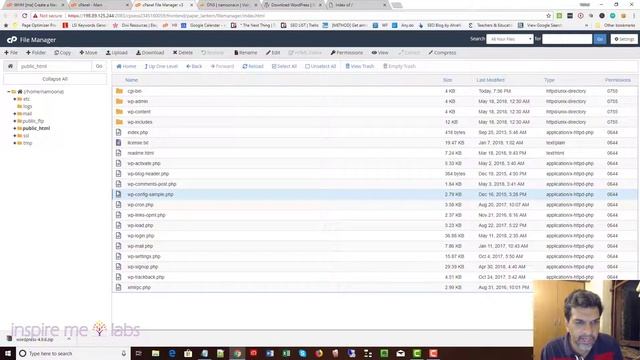Sort files by Name column
The image size is (640, 360).
[x=131, y=80]
